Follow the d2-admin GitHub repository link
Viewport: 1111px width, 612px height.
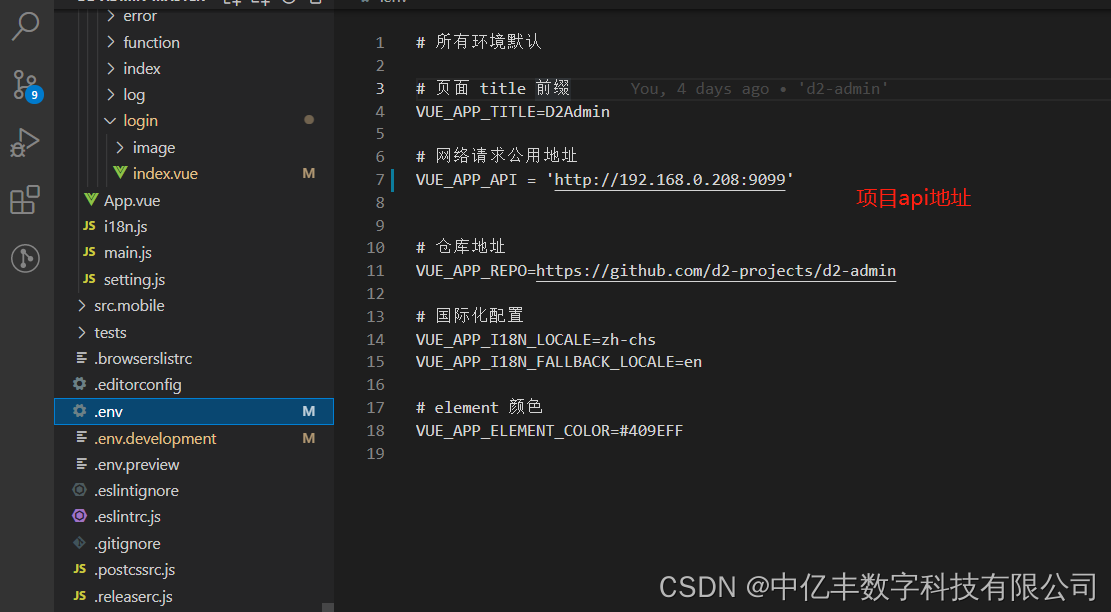pos(717,271)
